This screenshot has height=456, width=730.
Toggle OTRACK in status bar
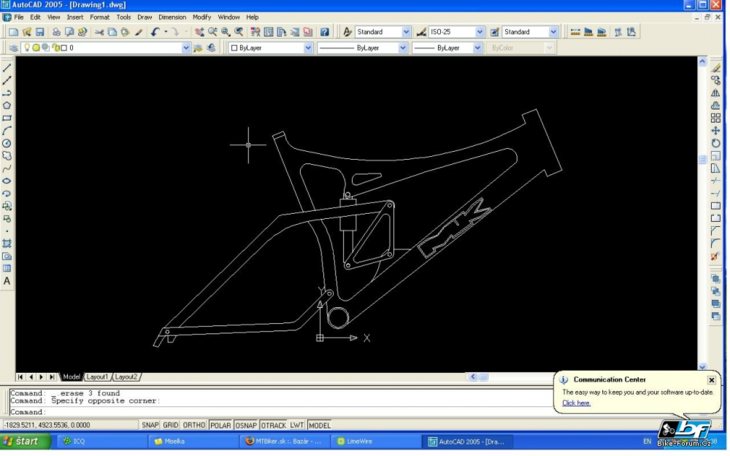point(274,426)
